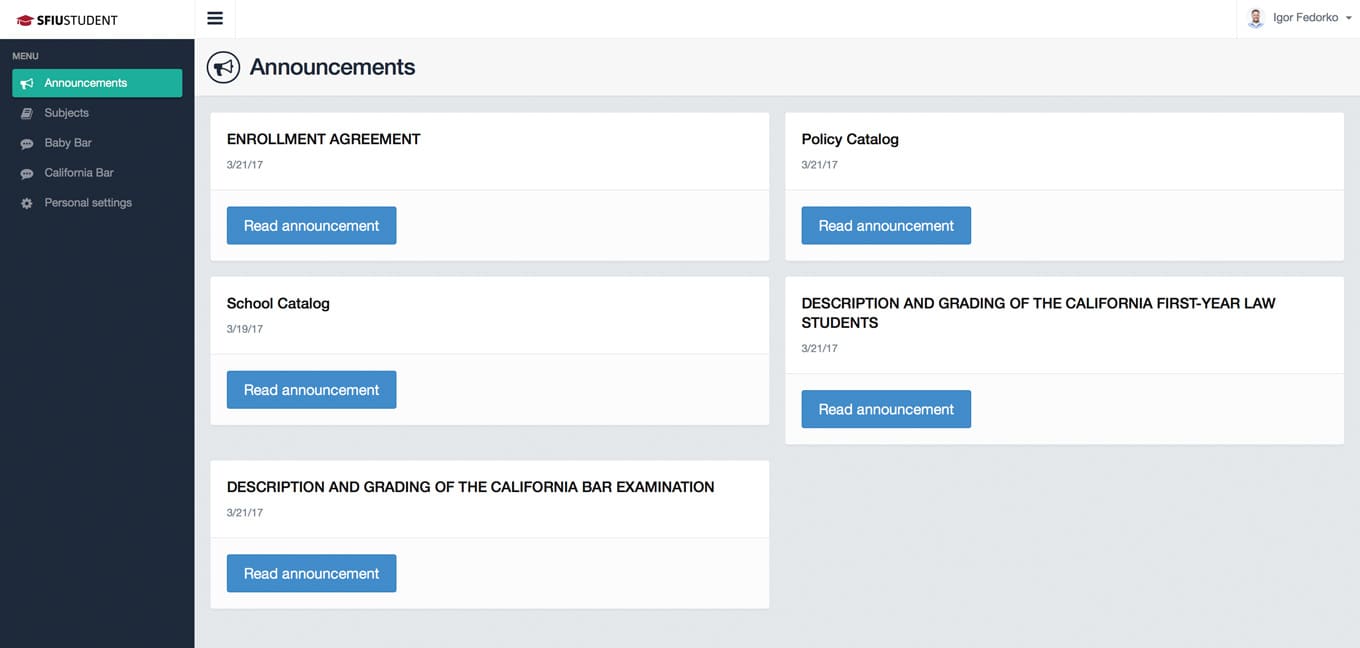Select Announcements in the sidebar menu
This screenshot has width=1360, height=648.
(97, 83)
